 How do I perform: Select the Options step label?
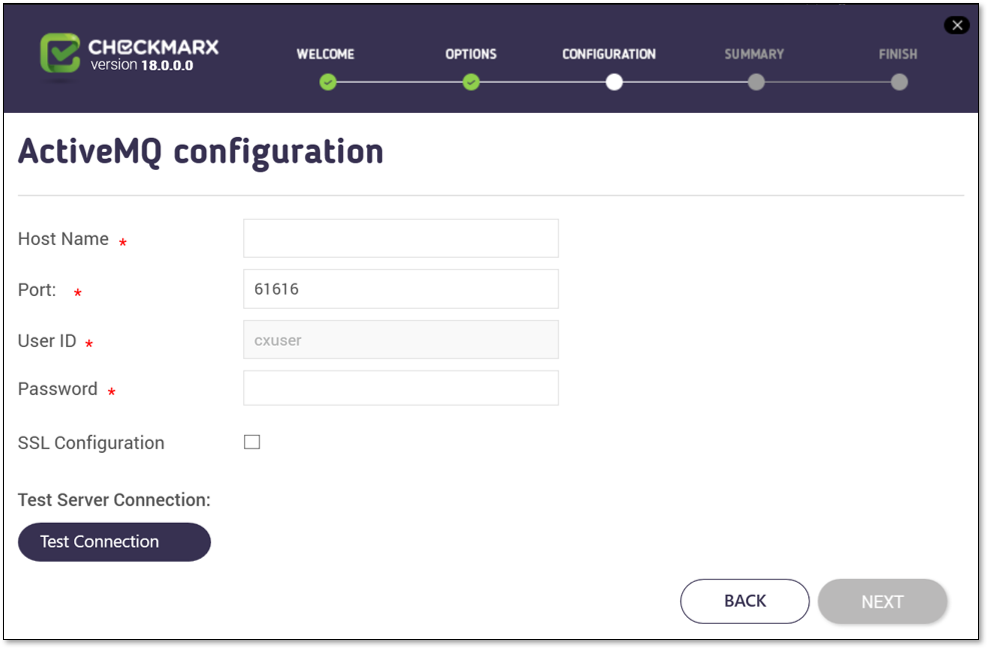[471, 54]
